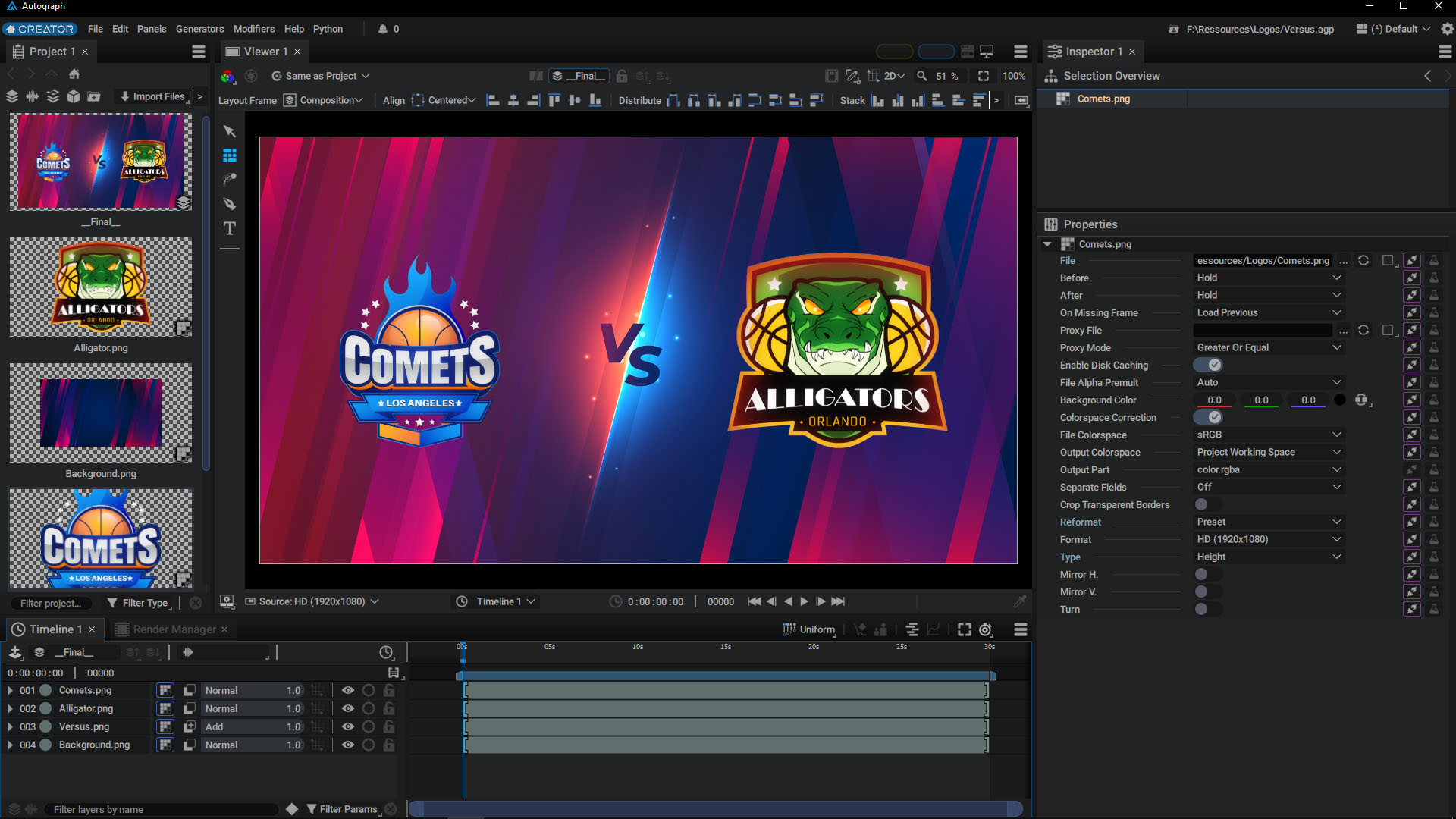
Task: Enable Mirror H. toggle
Action: pos(1208,574)
